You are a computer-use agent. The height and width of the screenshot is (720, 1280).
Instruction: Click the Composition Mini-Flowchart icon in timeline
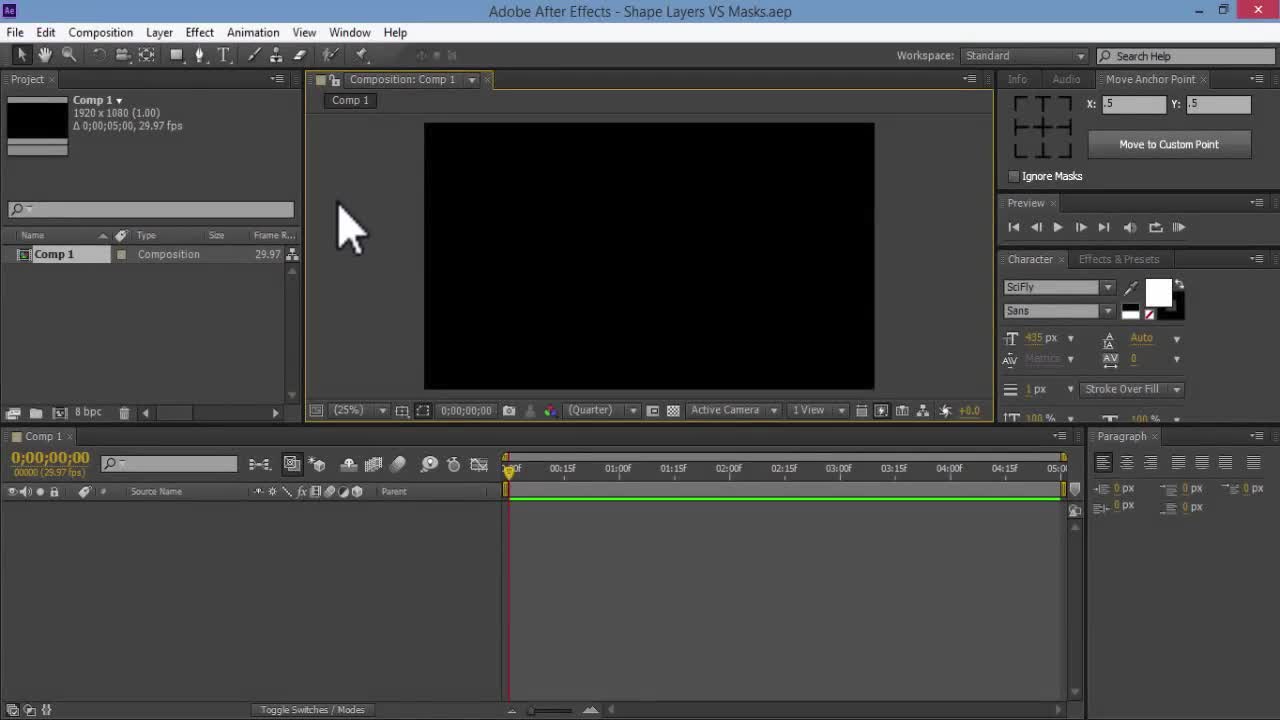point(259,464)
